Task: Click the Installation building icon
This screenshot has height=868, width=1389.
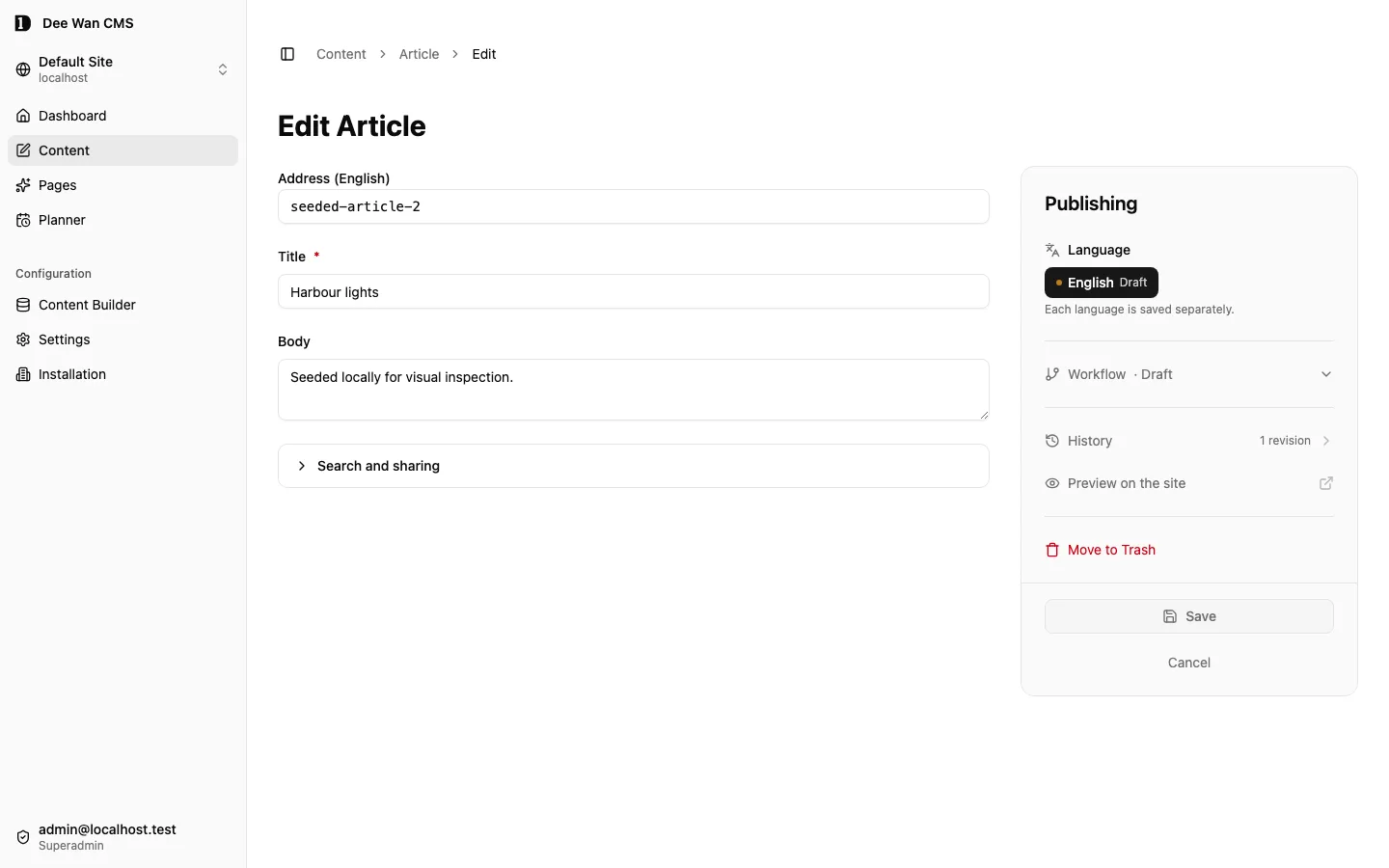Action: click(x=23, y=374)
